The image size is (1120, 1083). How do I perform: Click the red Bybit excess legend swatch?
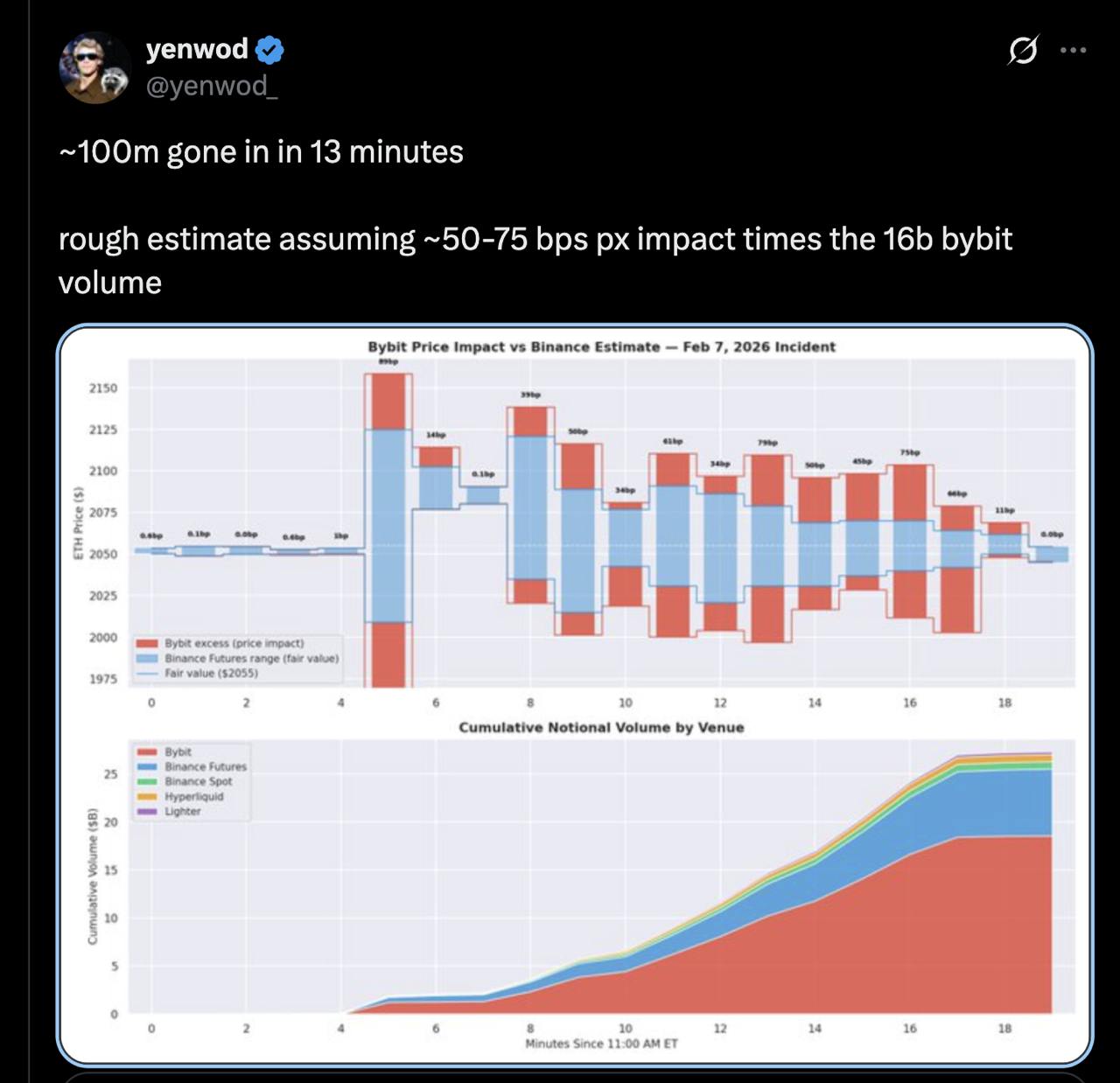coord(147,643)
